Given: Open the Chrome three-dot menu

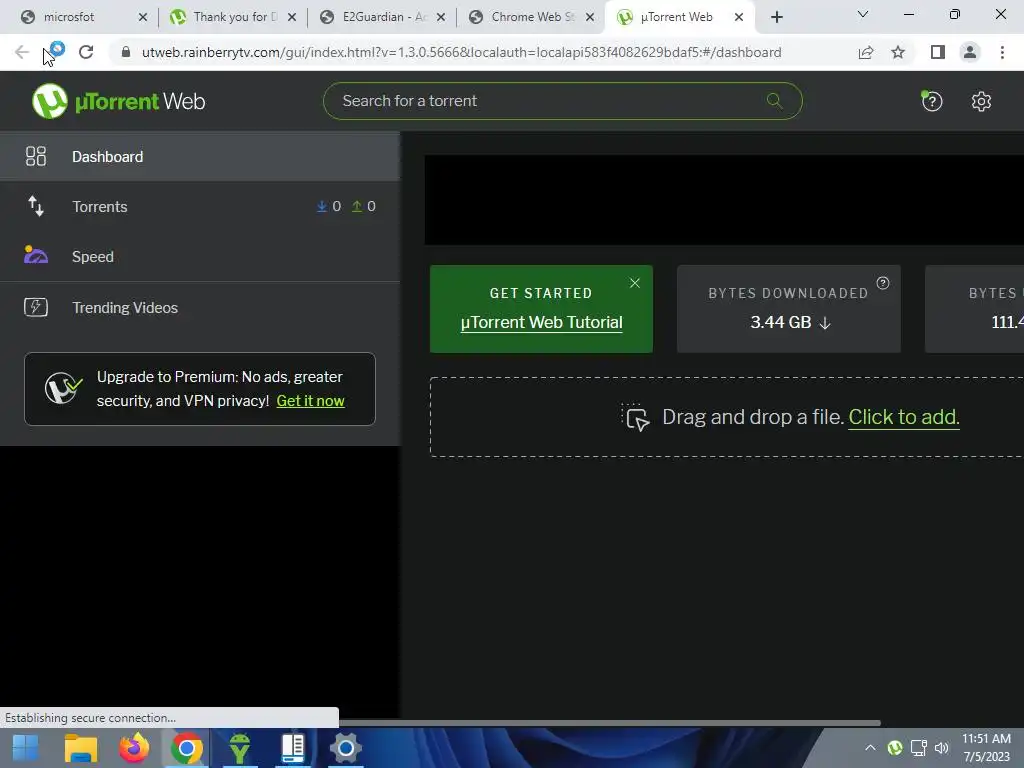Looking at the screenshot, I should (1002, 52).
